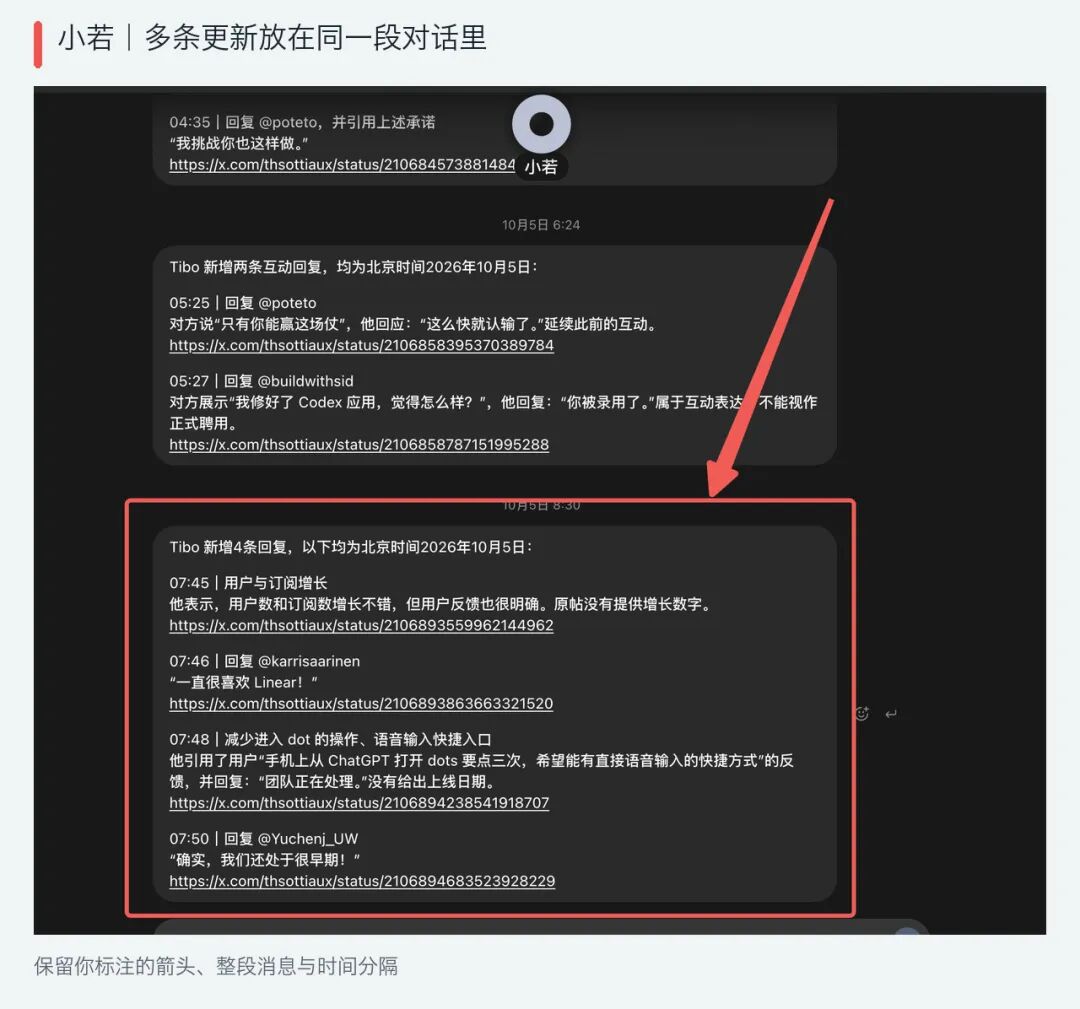Click the sentence mentioning “你被录用了”
1080x1009 pixels.
click(x=493, y=413)
